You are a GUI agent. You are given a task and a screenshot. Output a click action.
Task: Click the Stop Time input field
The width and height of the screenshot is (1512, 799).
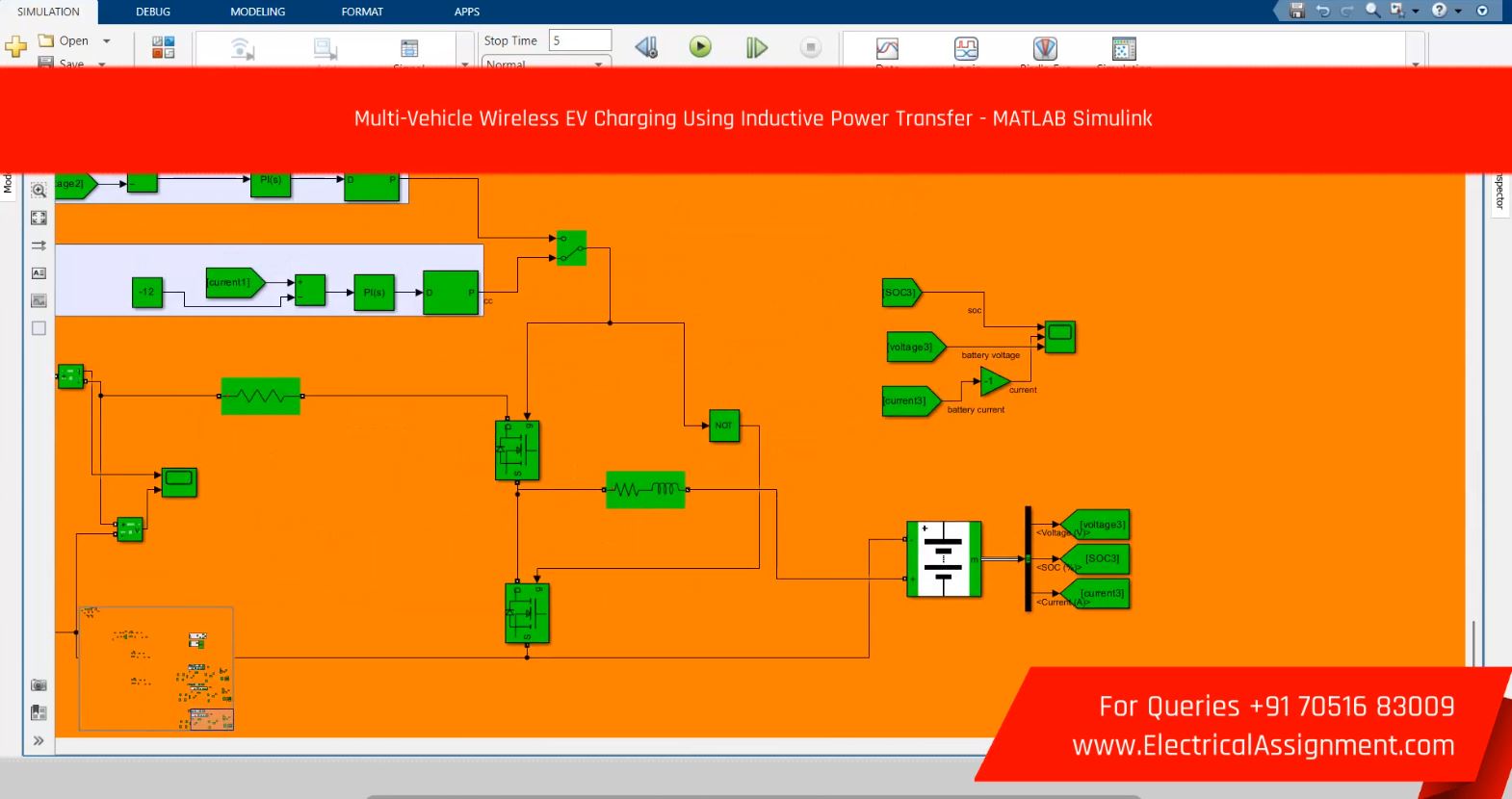tap(580, 40)
